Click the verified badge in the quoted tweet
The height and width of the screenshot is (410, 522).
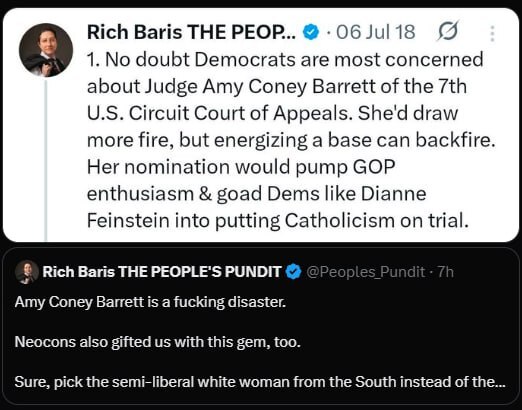[x=293, y=271]
